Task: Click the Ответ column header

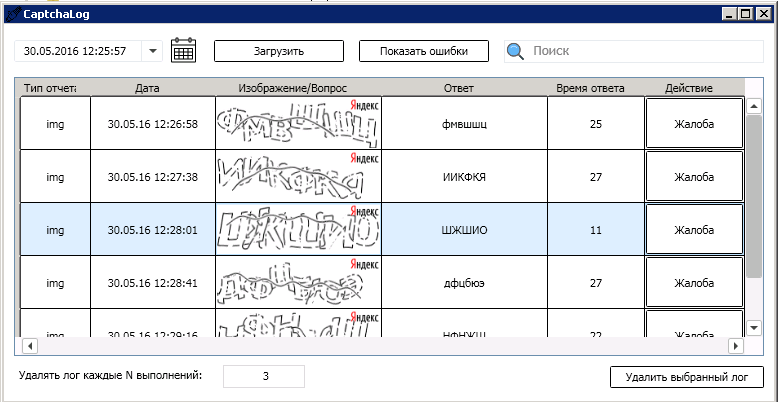Action: (458, 88)
